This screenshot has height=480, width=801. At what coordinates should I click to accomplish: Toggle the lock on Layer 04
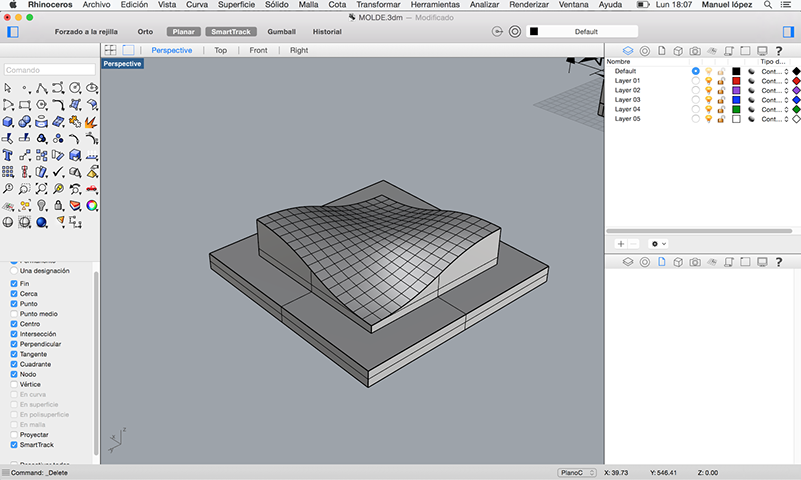coord(721,109)
